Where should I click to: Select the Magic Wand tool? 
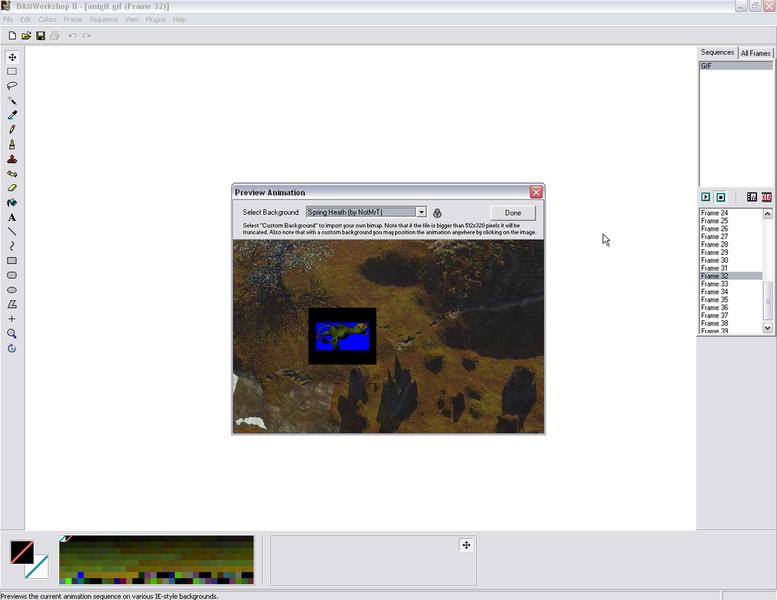[12, 101]
